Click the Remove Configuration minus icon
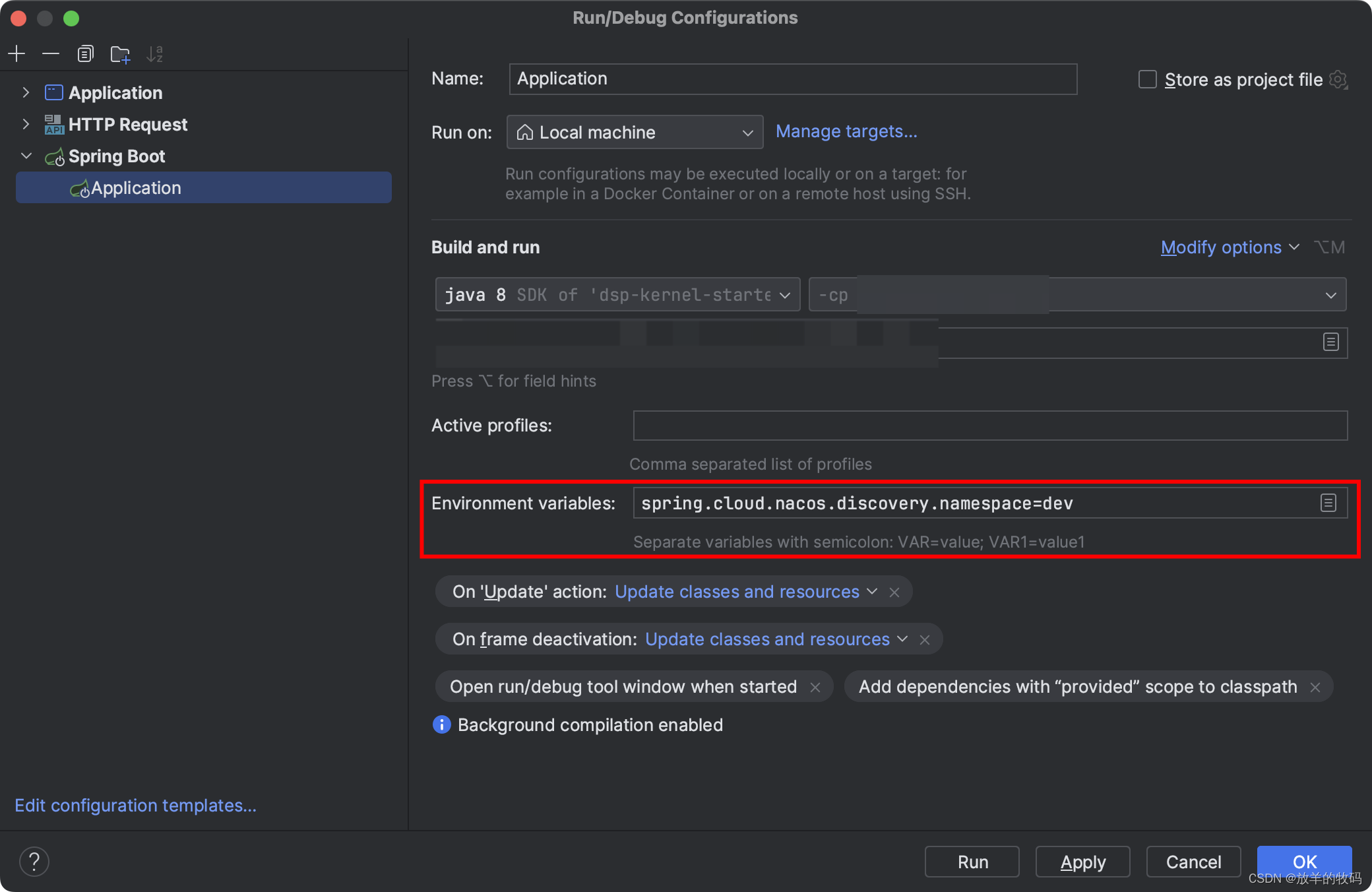 (x=51, y=53)
